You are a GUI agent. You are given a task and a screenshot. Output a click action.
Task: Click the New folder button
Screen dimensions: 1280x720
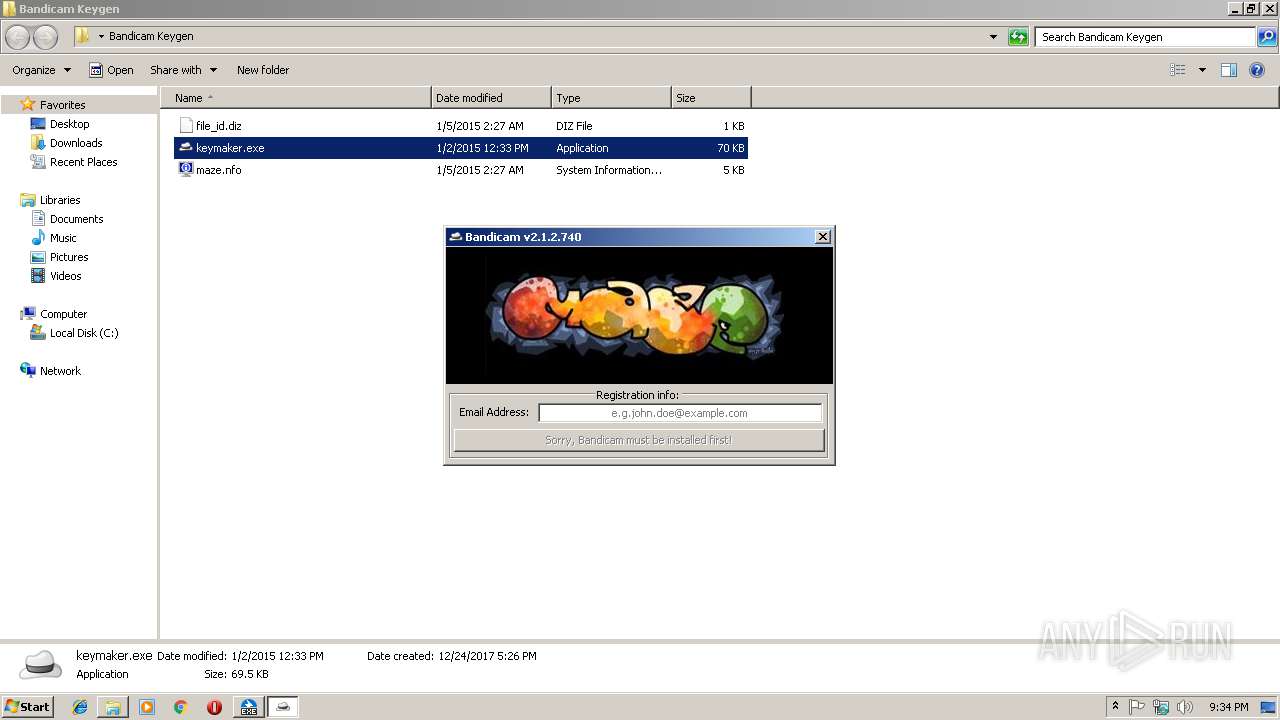263,70
